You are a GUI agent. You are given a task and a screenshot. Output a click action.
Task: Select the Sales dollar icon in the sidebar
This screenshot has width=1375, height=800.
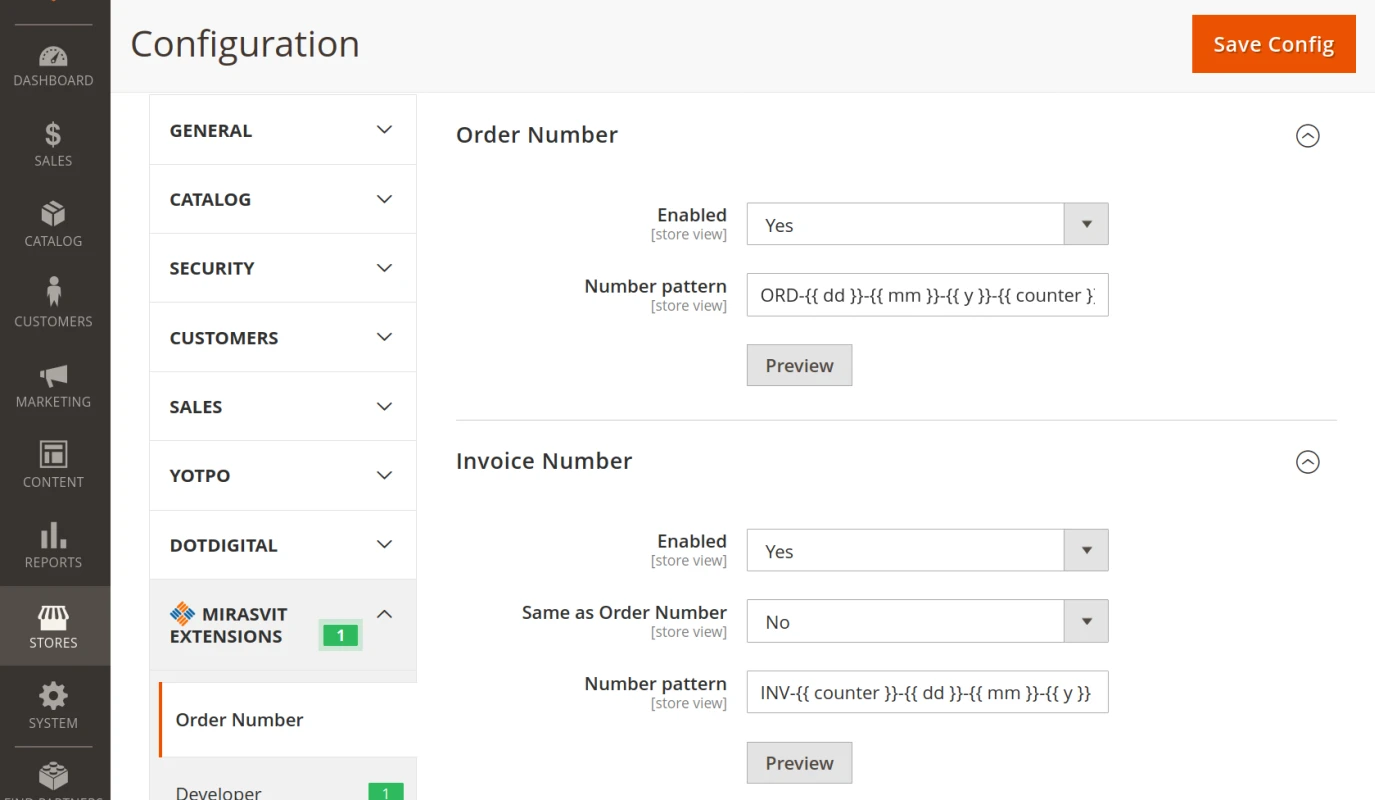coord(53,138)
